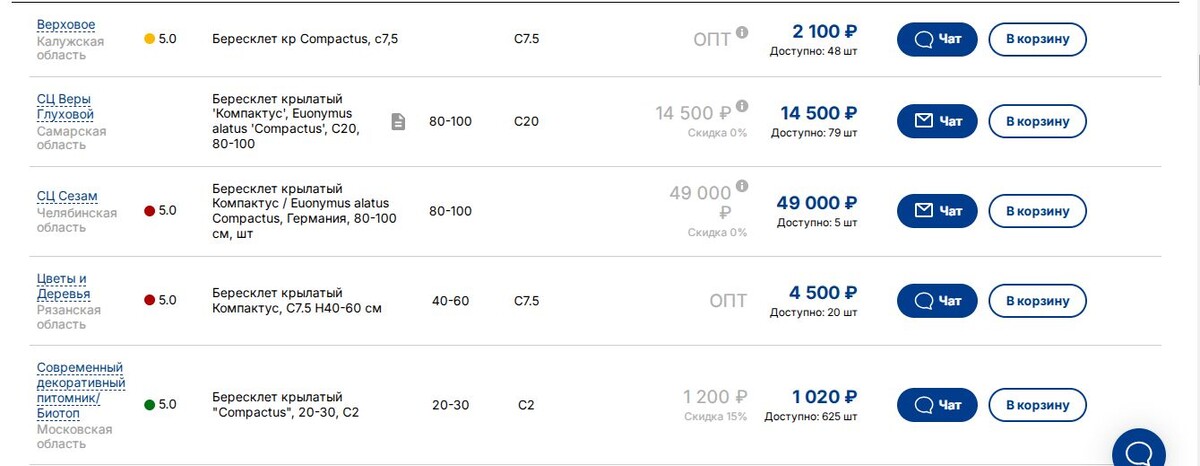1200x466 pixels.
Task: Start chat with Верховое seller
Action: tap(937, 40)
